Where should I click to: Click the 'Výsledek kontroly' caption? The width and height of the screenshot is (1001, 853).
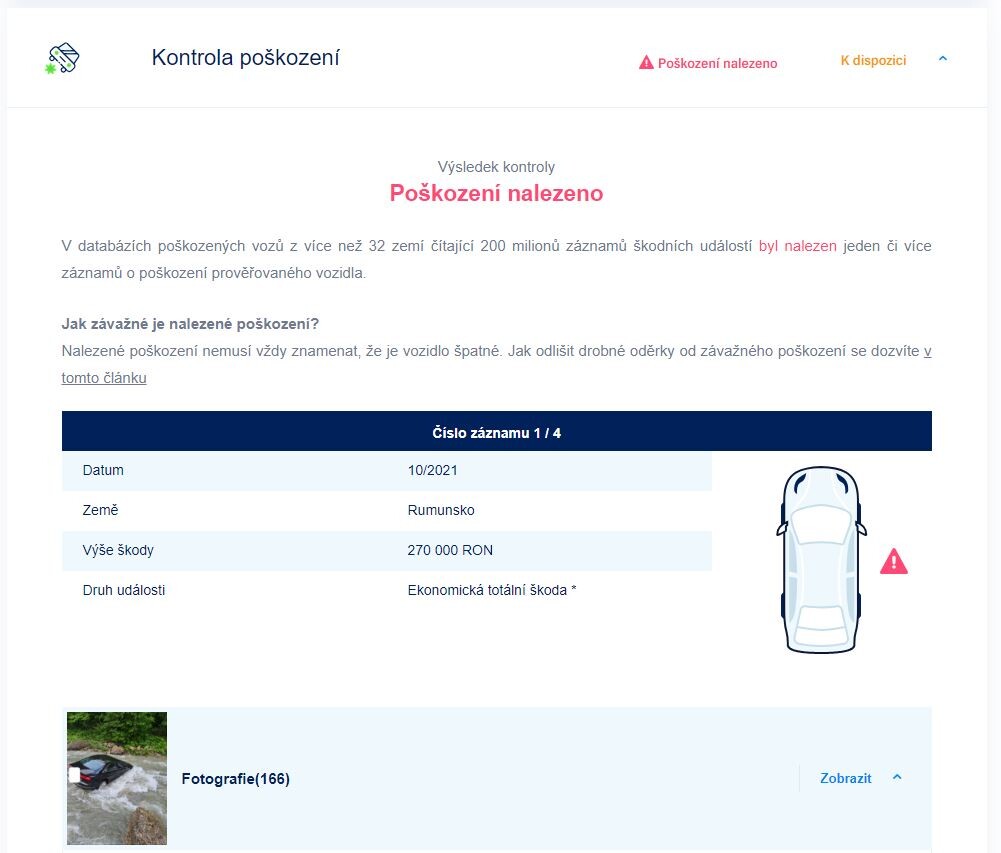point(496,167)
